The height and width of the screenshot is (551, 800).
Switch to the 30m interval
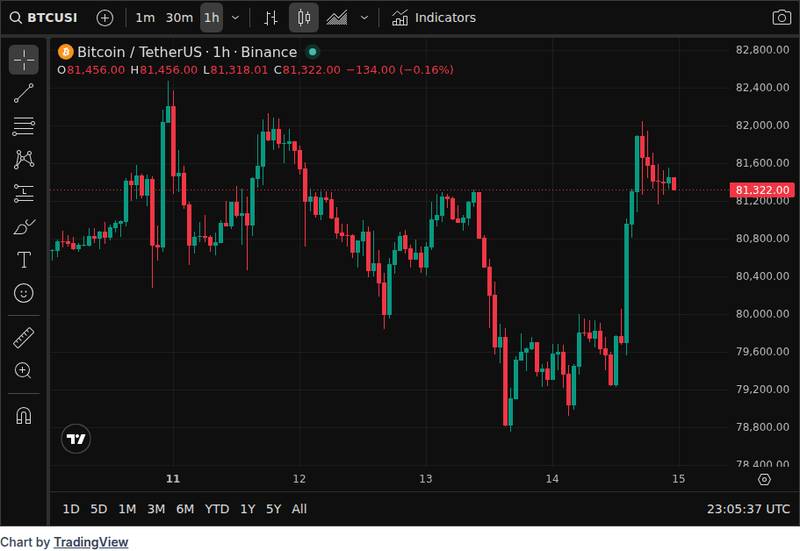pos(179,18)
